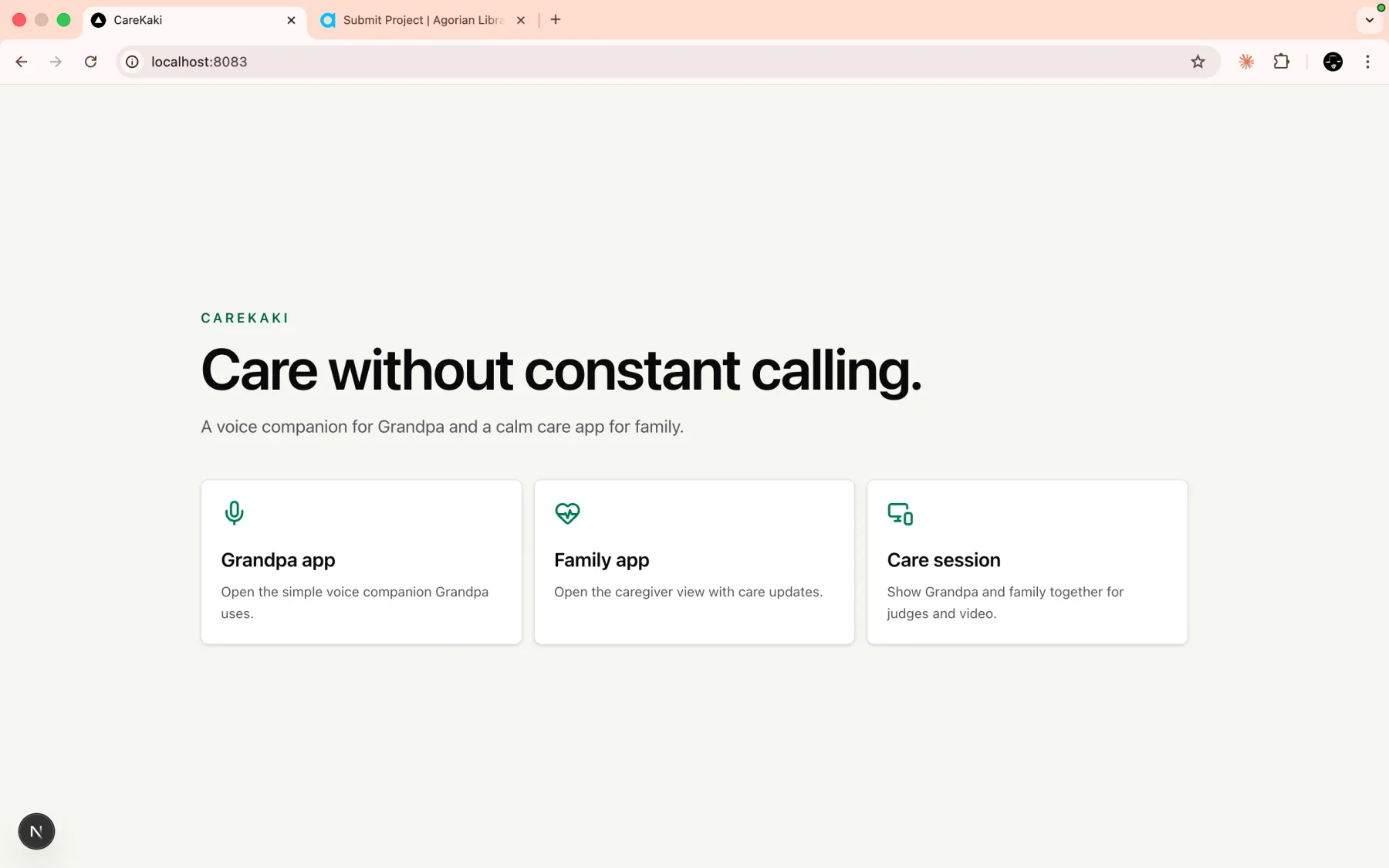Screen dimensions: 1389x868
Task: Click the monitor-phone icon in Care session card
Action: pyautogui.click(x=900, y=514)
